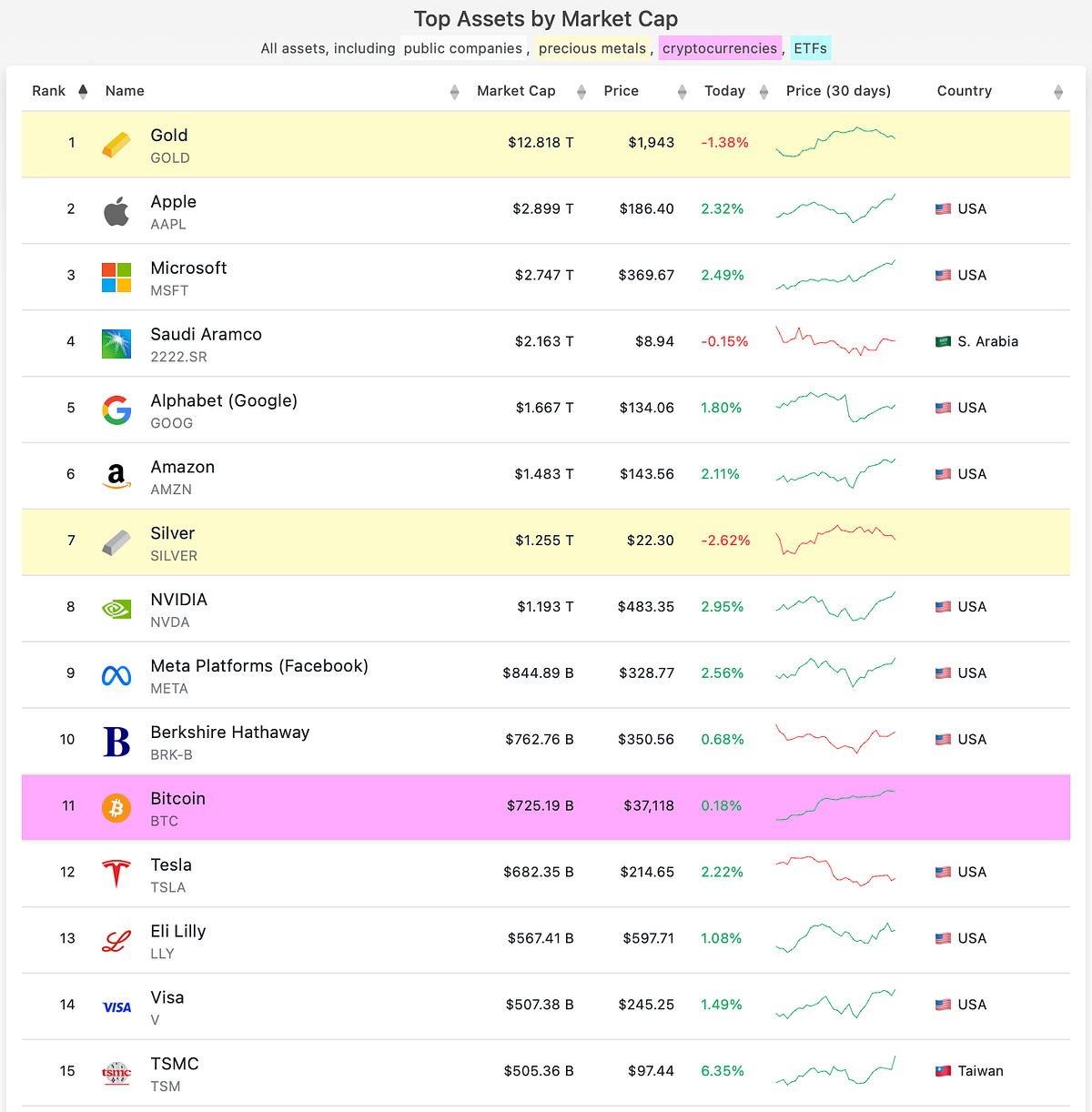Open the Gold asset link
Screen dimensions: 1092x1112
[x=169, y=136]
